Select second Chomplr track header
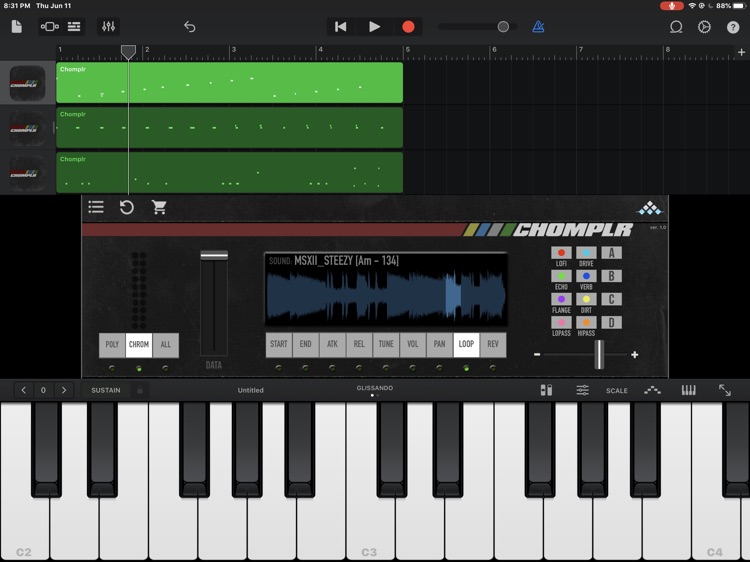The image size is (750, 562). tap(27, 128)
